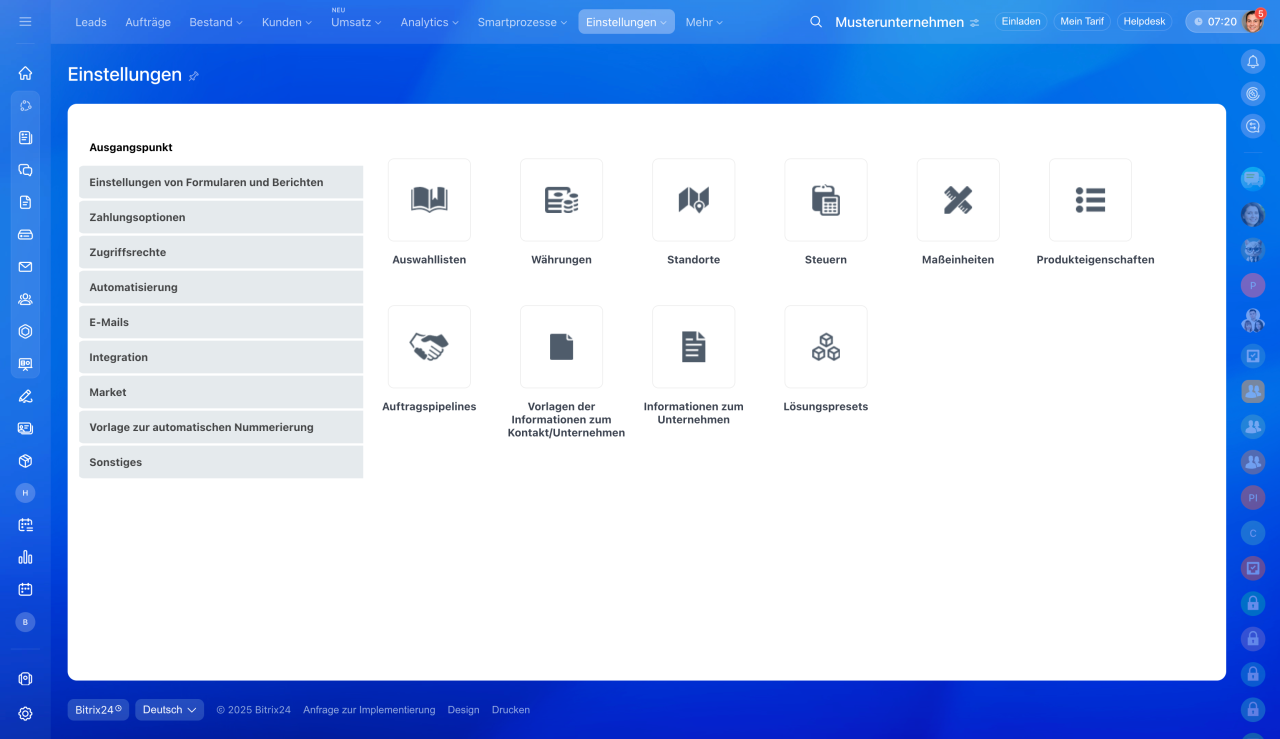The height and width of the screenshot is (739, 1280).
Task: Click the search magnifier icon
Action: [816, 22]
